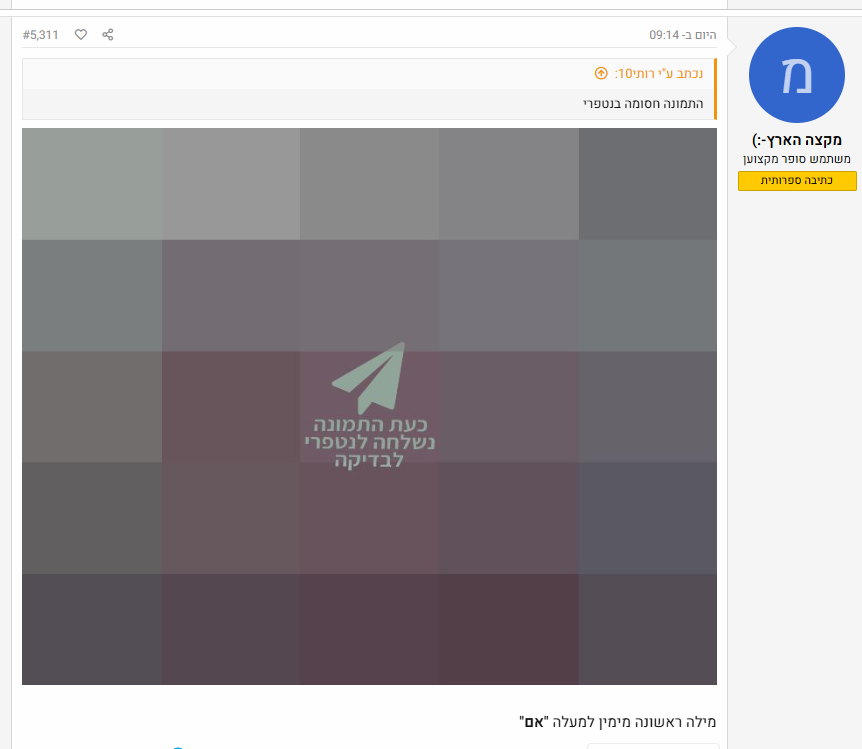
Task: Click the yellow כתיבה ספרותית badge
Action: point(797,181)
